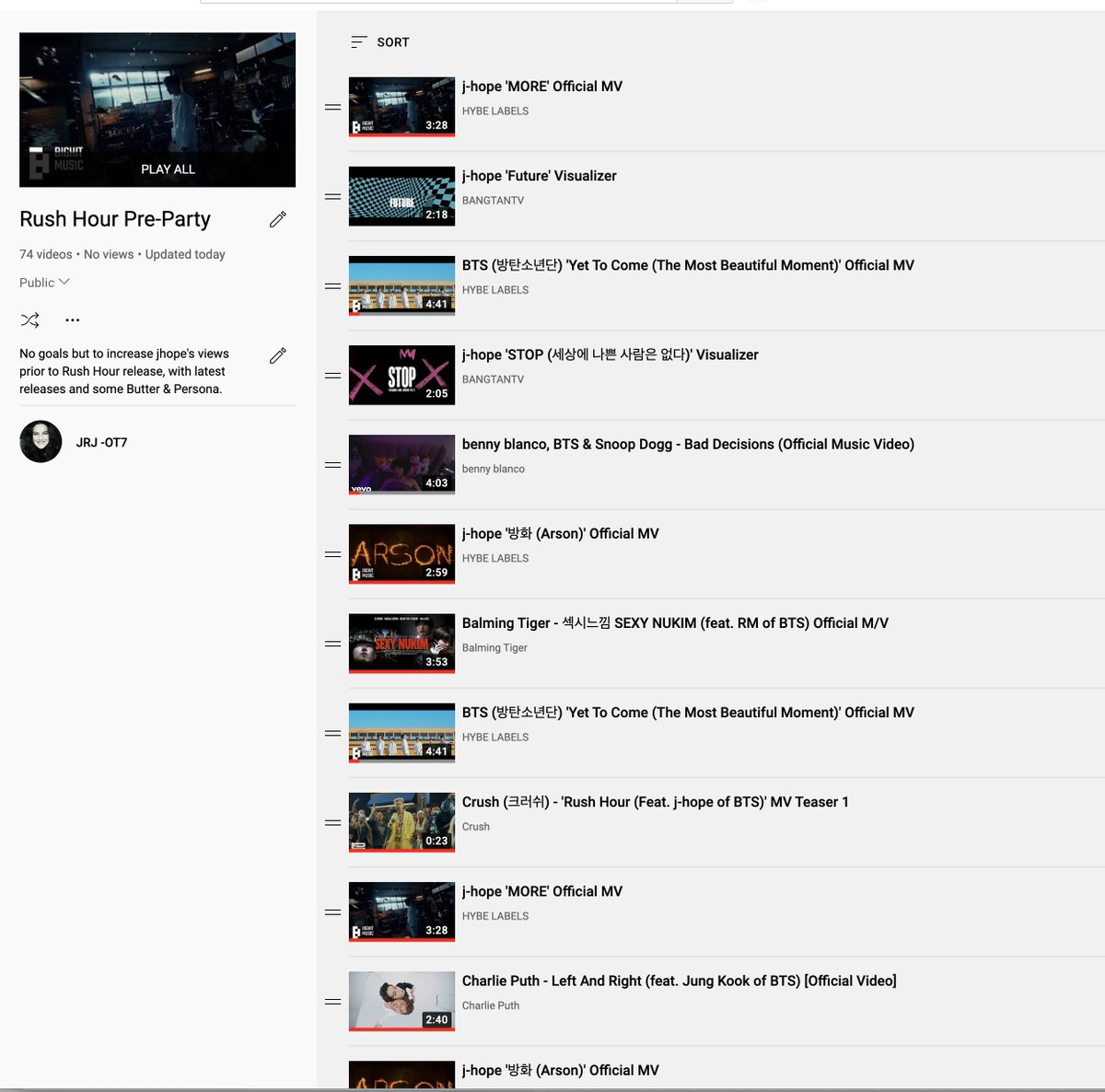Open title Balming Tiger SEXY NUKIM Official M/V

point(675,623)
